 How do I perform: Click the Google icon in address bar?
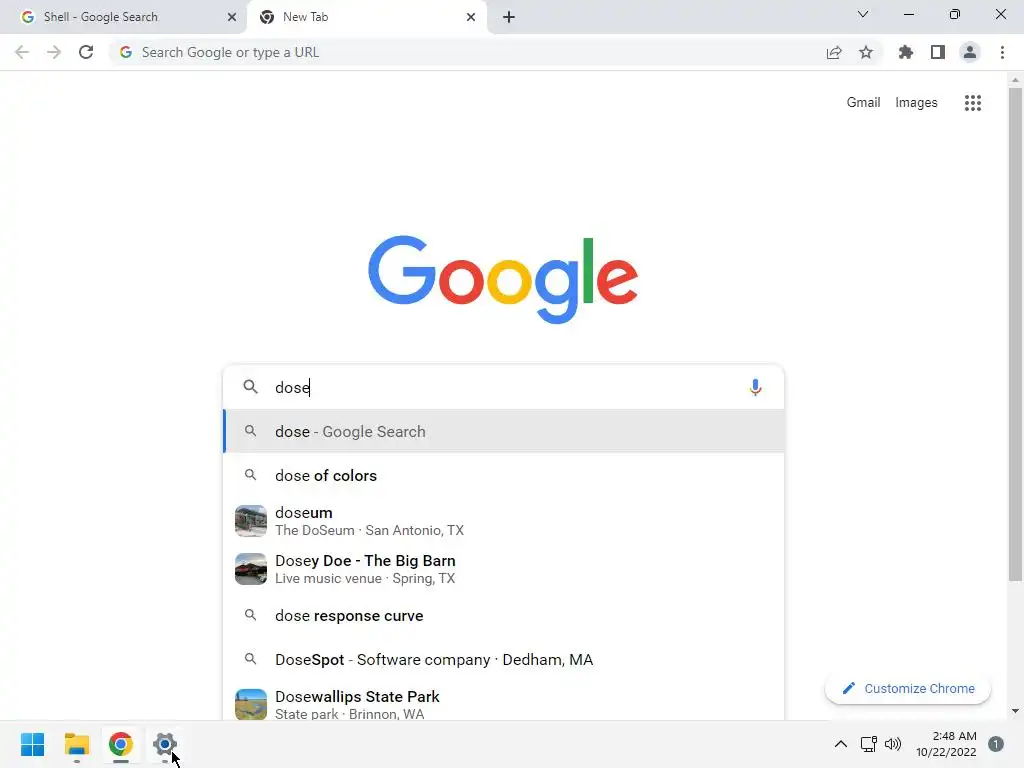[x=126, y=52]
